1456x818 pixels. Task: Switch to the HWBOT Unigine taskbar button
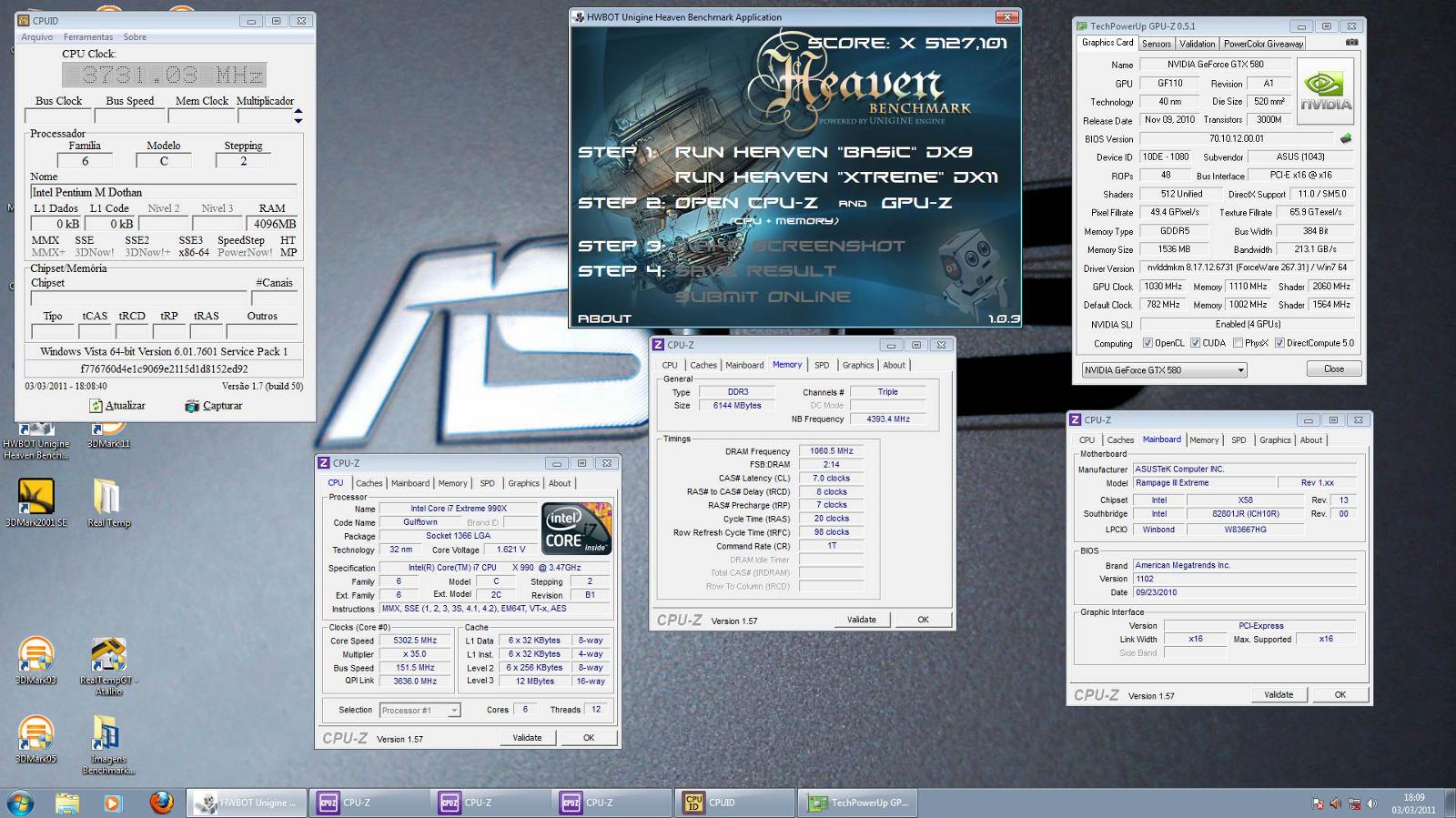[247, 803]
